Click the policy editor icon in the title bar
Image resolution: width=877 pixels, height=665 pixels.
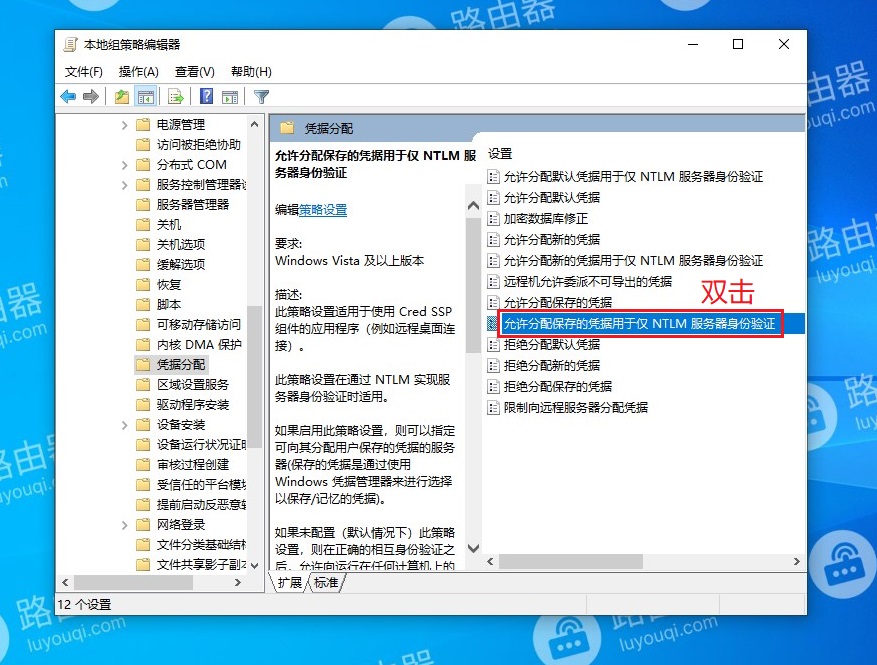[x=70, y=44]
